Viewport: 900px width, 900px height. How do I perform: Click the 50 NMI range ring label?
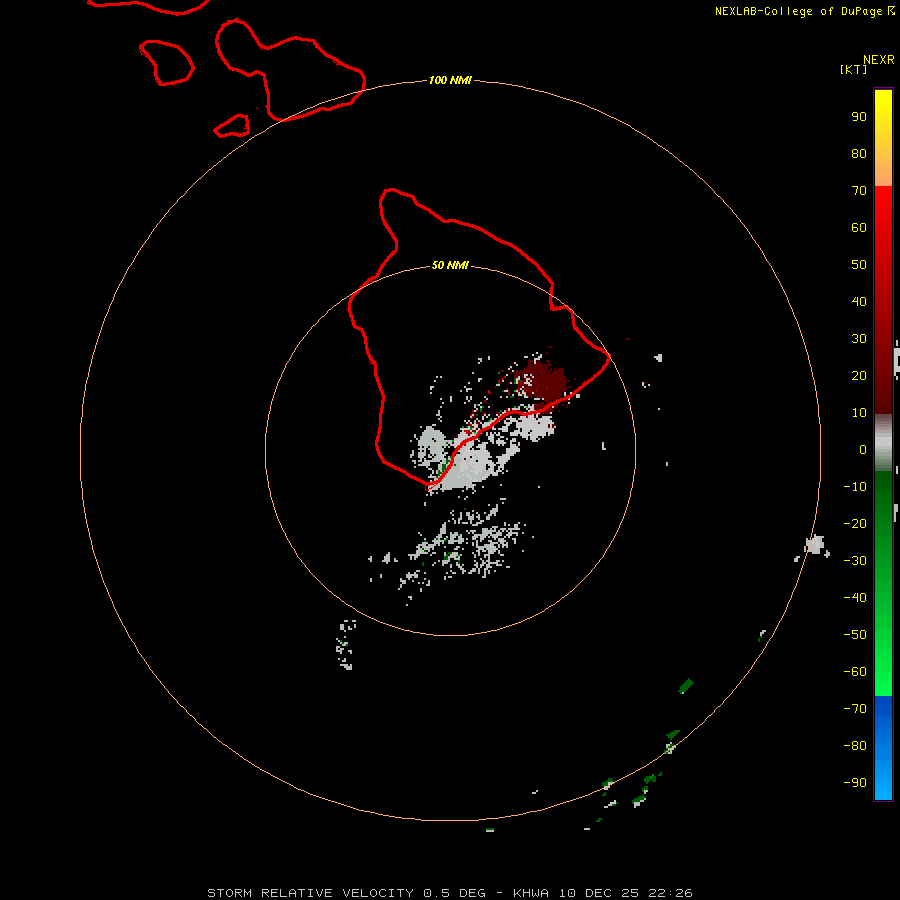pos(450,265)
